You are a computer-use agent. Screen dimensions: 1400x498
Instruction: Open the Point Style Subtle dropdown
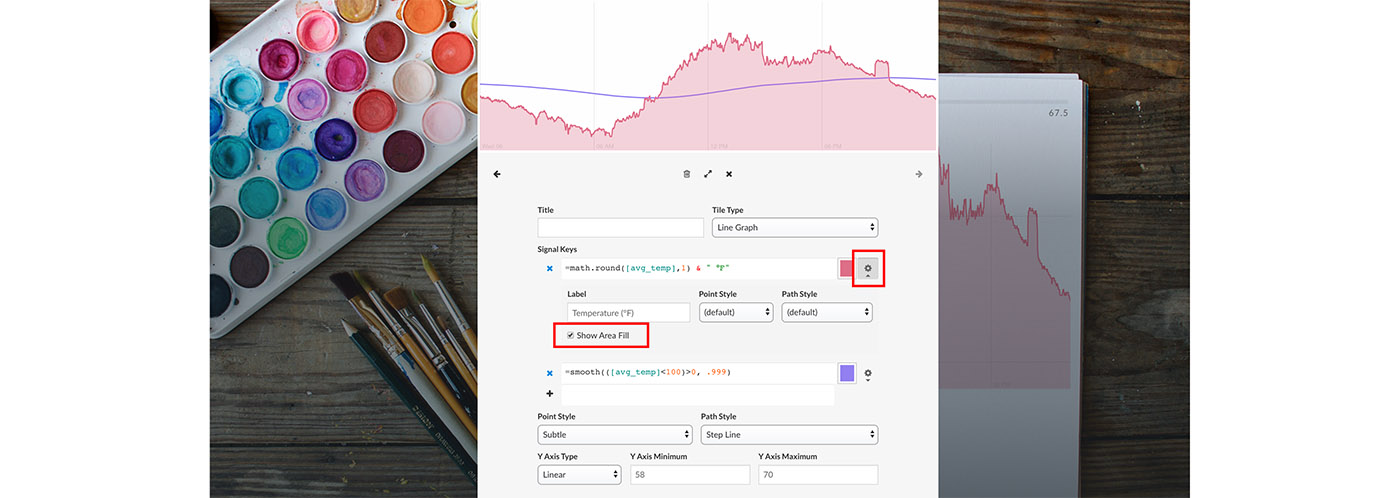coord(614,435)
